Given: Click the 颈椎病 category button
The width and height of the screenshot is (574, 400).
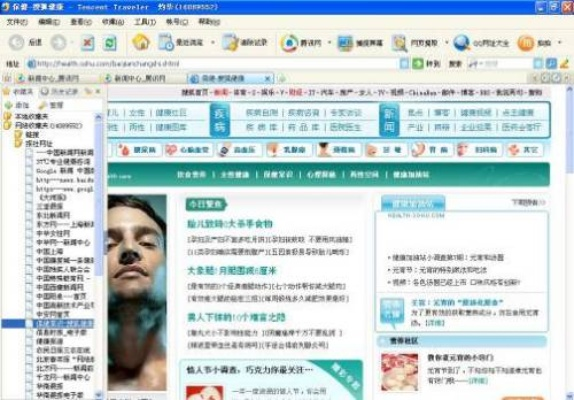Looking at the screenshot, I should click(x=338, y=150).
